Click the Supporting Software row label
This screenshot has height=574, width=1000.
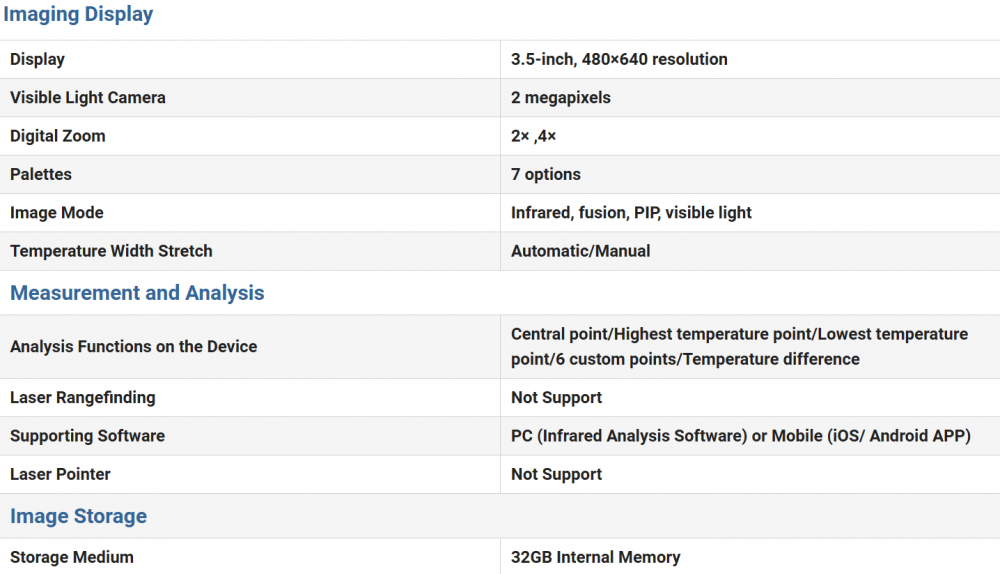(87, 436)
